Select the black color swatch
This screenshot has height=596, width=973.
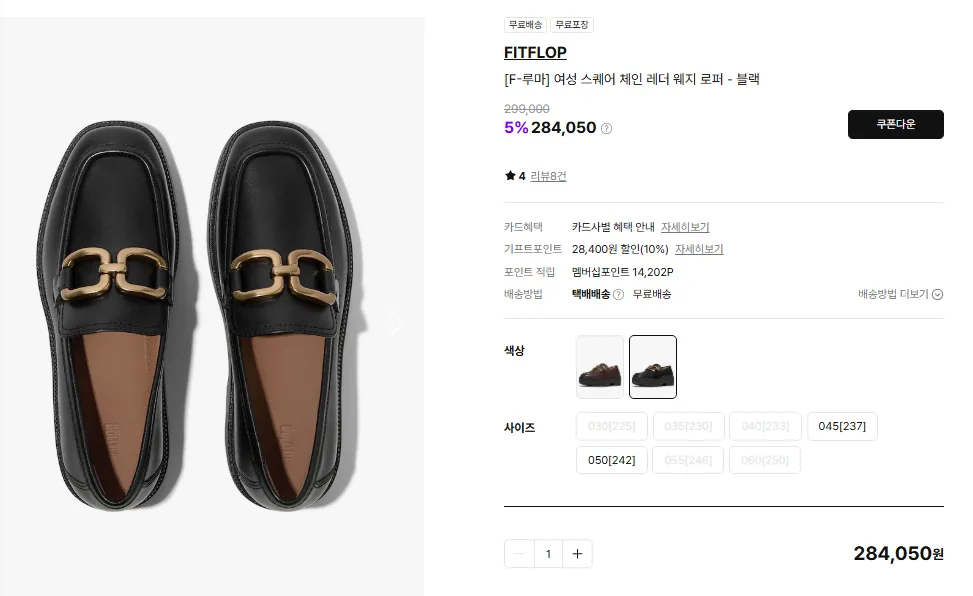click(653, 367)
